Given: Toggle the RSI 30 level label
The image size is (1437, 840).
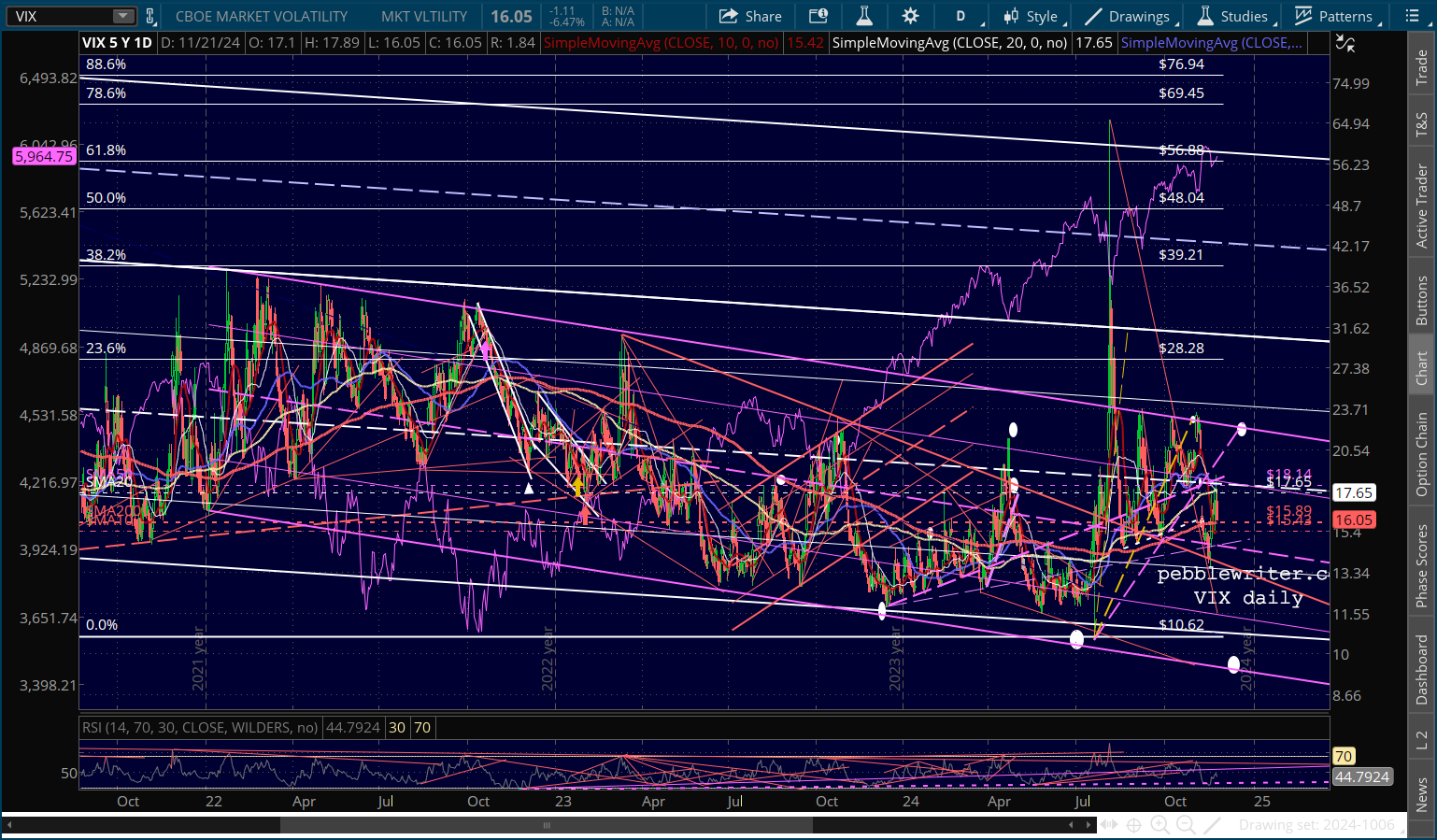Looking at the screenshot, I should [x=397, y=727].
